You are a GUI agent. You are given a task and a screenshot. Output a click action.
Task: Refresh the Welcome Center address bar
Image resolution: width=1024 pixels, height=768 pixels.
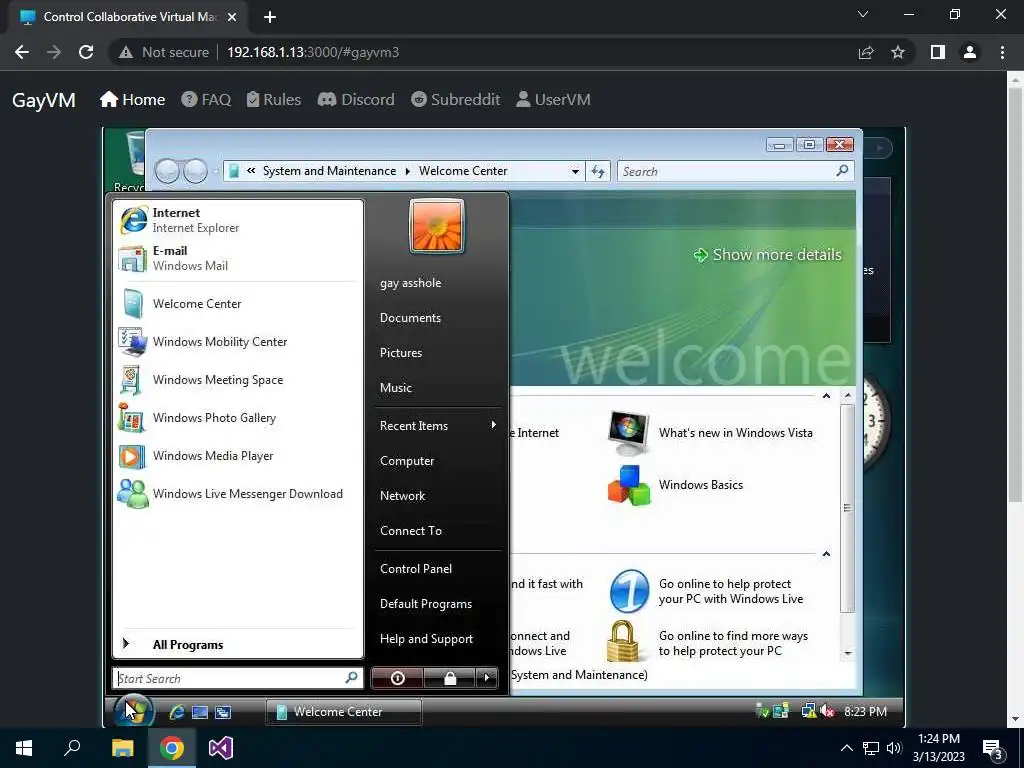598,172
